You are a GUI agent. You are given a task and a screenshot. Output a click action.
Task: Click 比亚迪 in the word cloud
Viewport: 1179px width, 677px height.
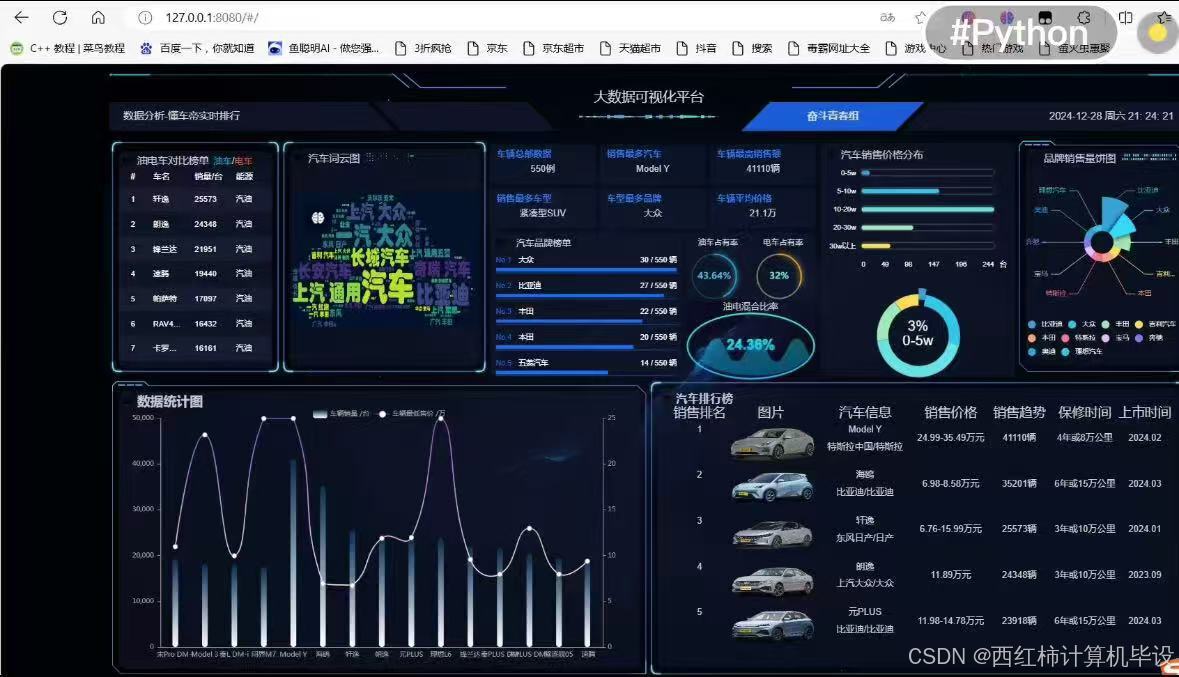click(444, 294)
